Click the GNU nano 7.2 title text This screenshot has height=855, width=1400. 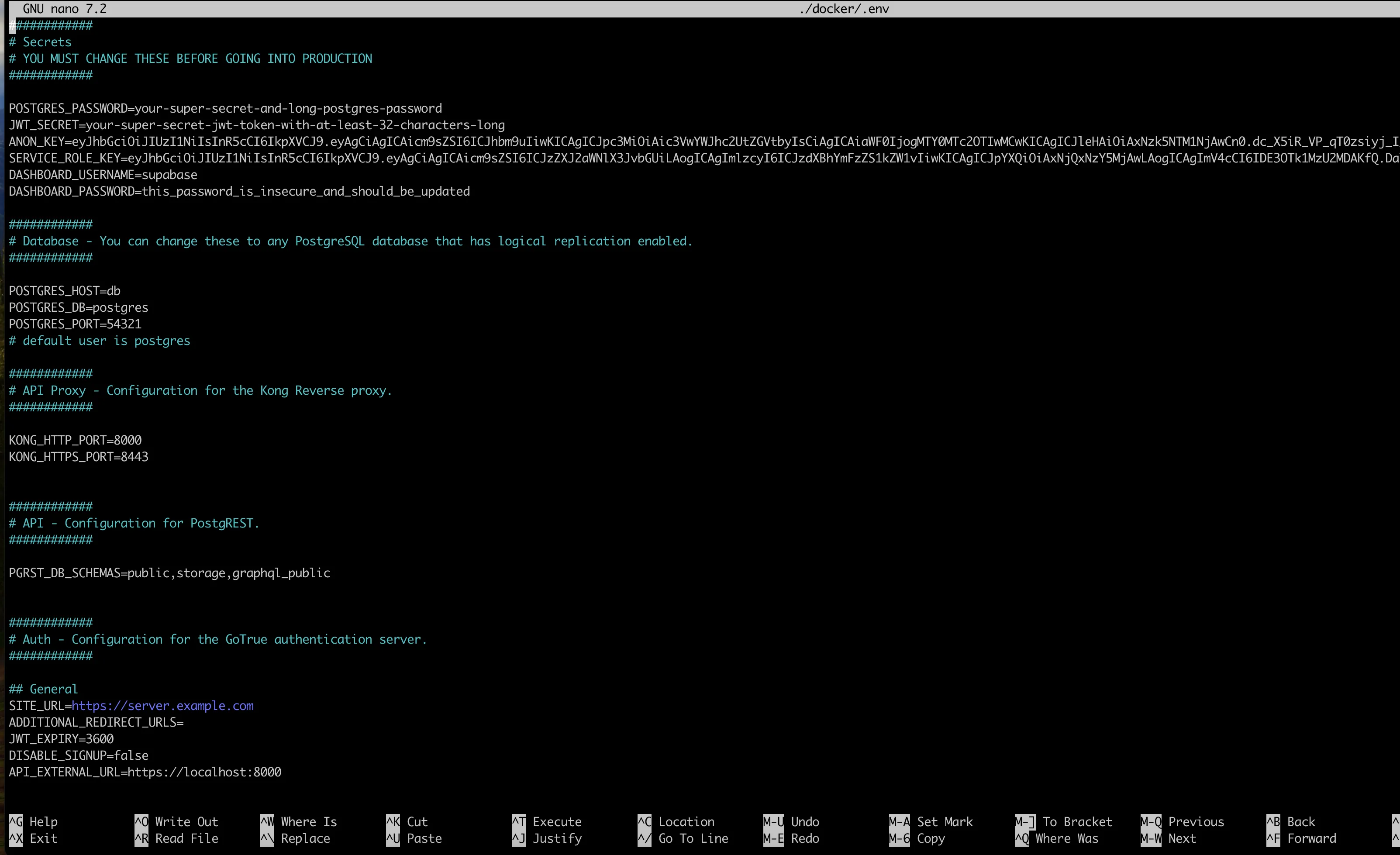tap(64, 9)
